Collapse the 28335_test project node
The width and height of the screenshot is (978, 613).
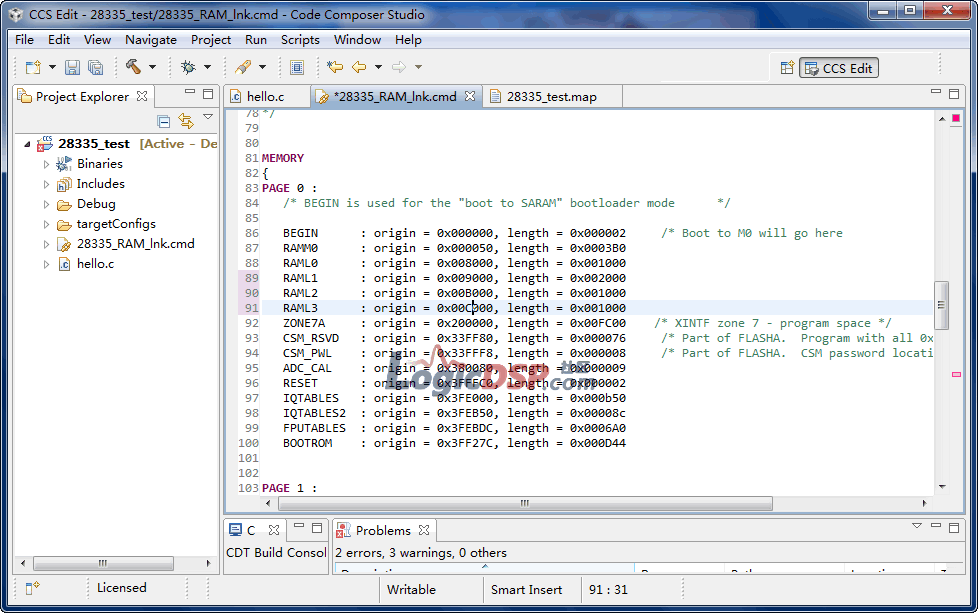click(x=27, y=144)
